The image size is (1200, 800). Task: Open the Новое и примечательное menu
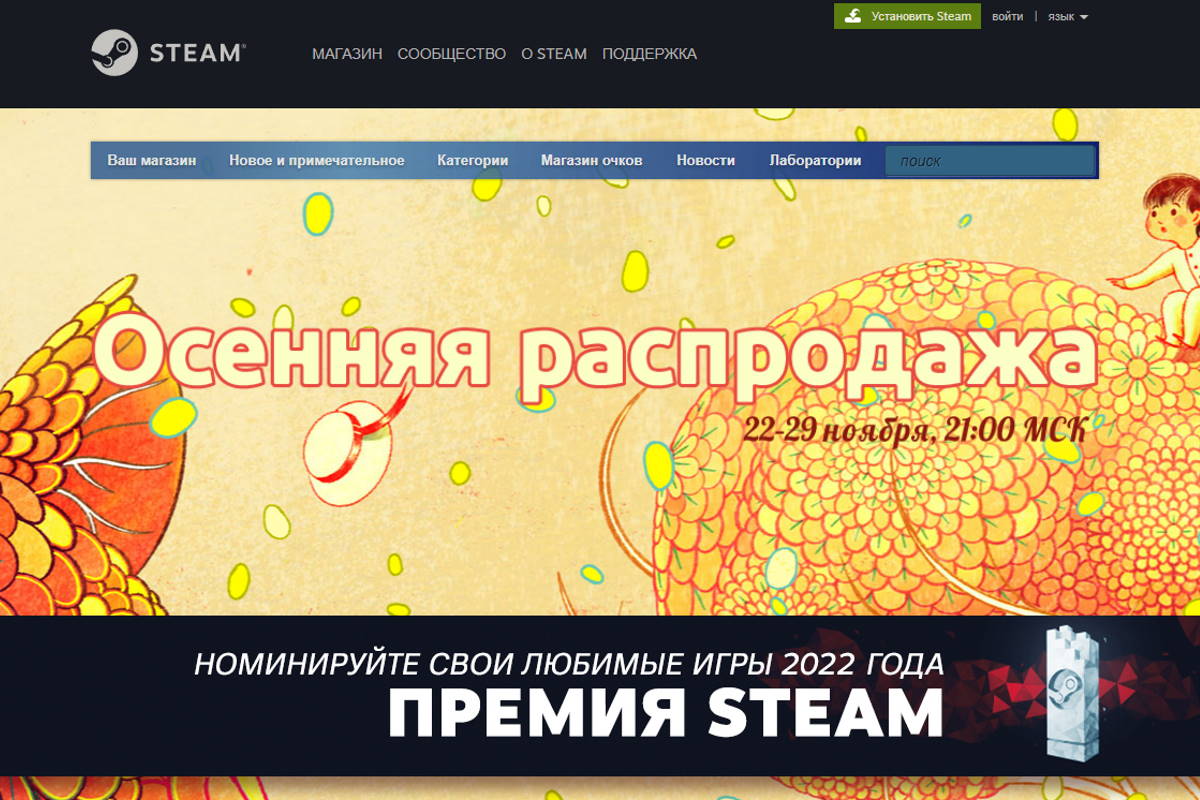pyautogui.click(x=316, y=161)
